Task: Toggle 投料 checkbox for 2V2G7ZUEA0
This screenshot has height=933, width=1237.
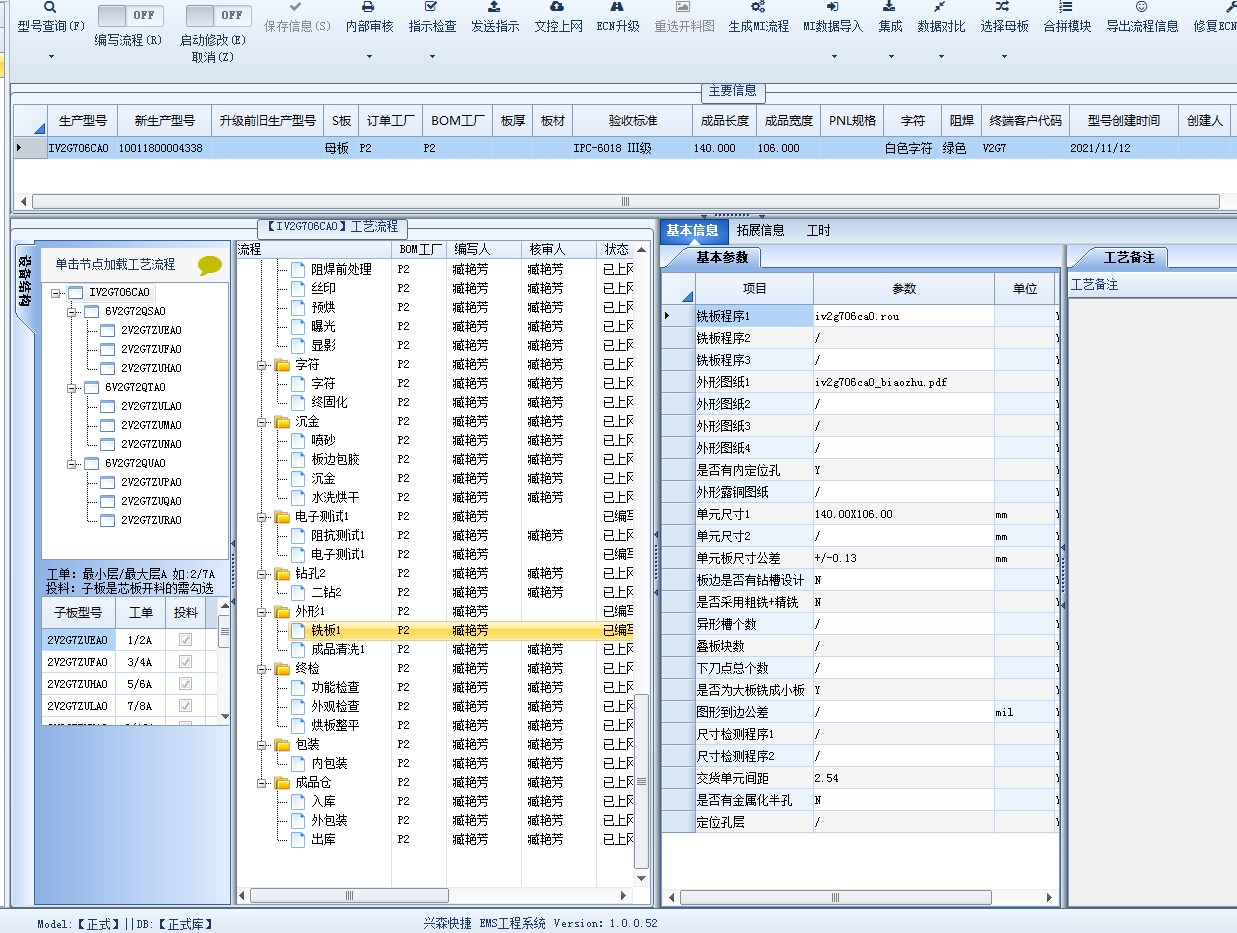Action: [185, 640]
